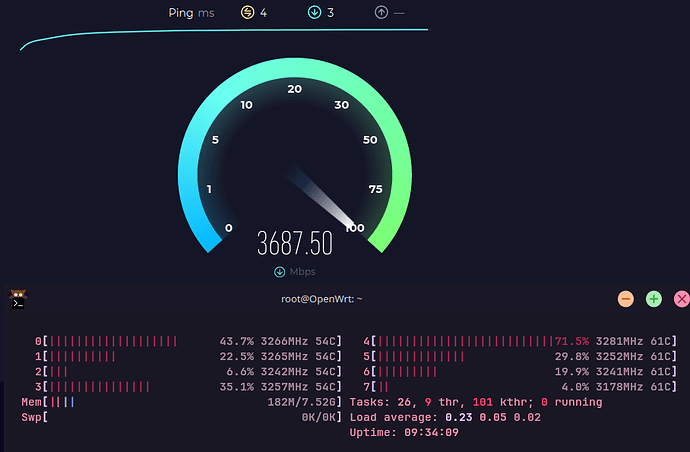Click the download latency icon beside 3

click(x=314, y=12)
